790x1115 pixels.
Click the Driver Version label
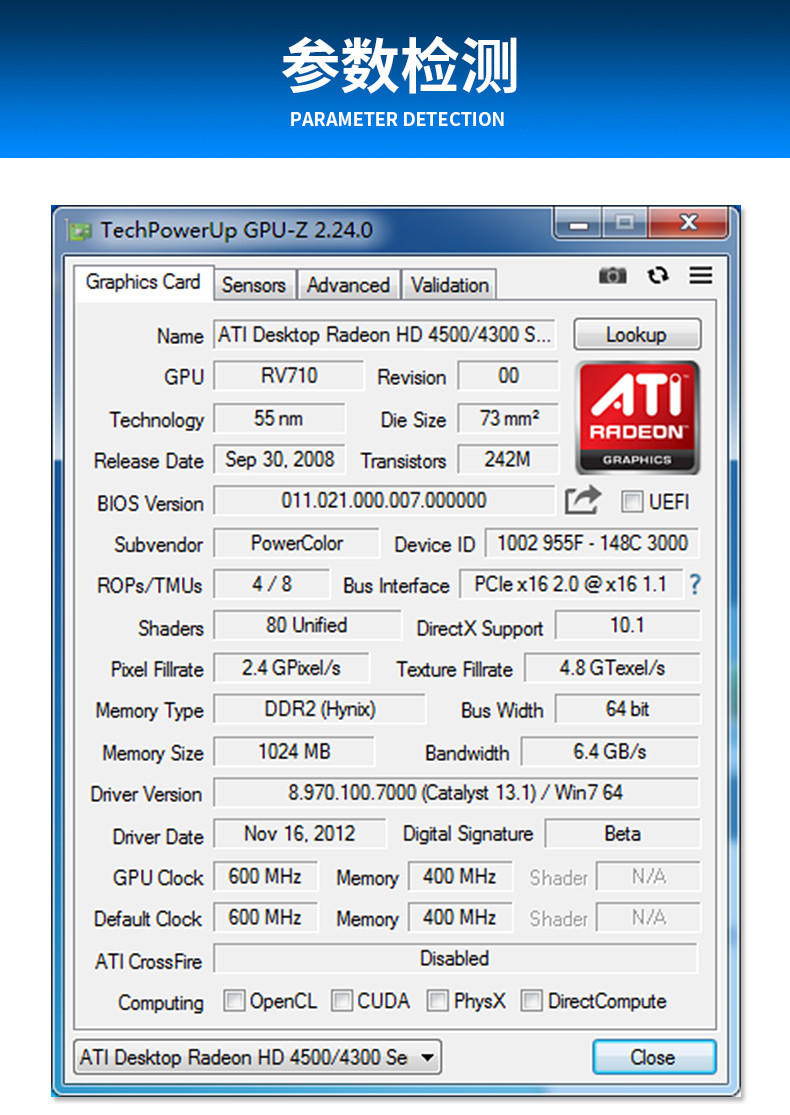click(x=146, y=794)
